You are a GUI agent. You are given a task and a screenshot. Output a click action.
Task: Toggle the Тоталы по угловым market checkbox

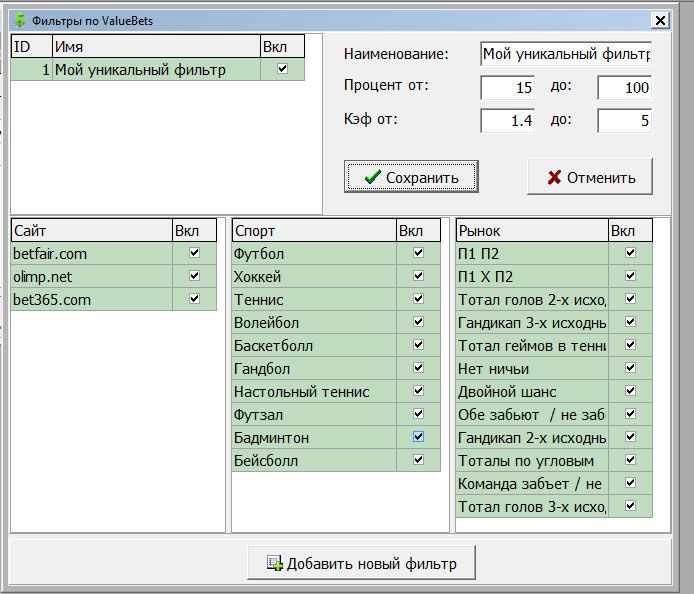(630, 460)
